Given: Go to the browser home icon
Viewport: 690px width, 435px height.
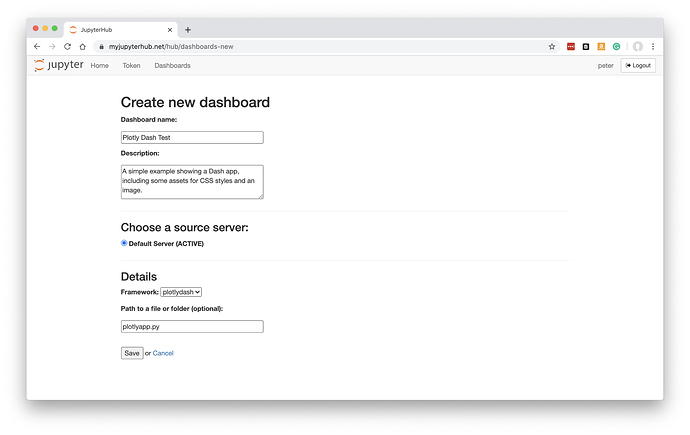Looking at the screenshot, I should [x=82, y=47].
